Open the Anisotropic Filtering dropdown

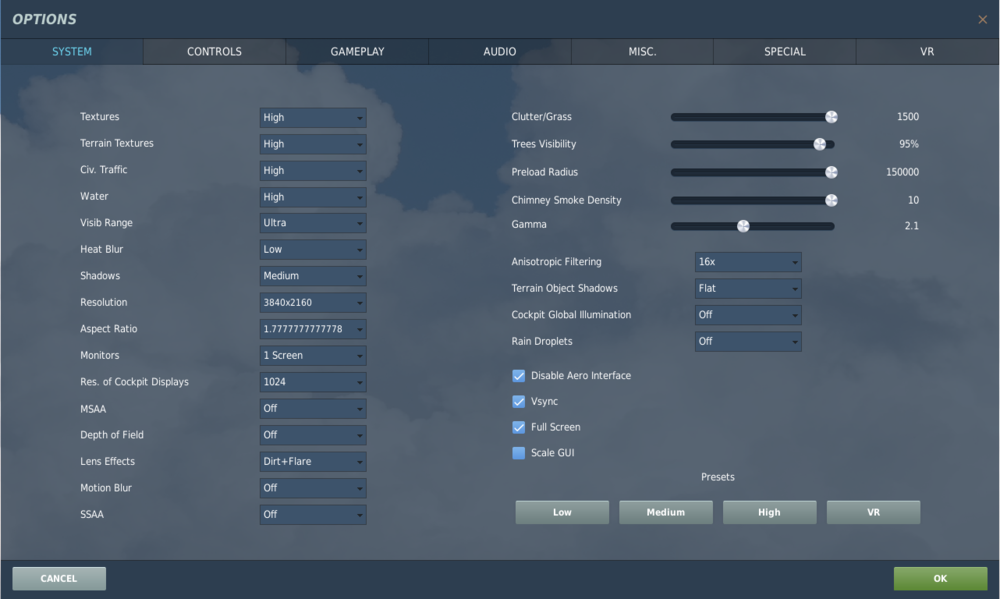748,262
